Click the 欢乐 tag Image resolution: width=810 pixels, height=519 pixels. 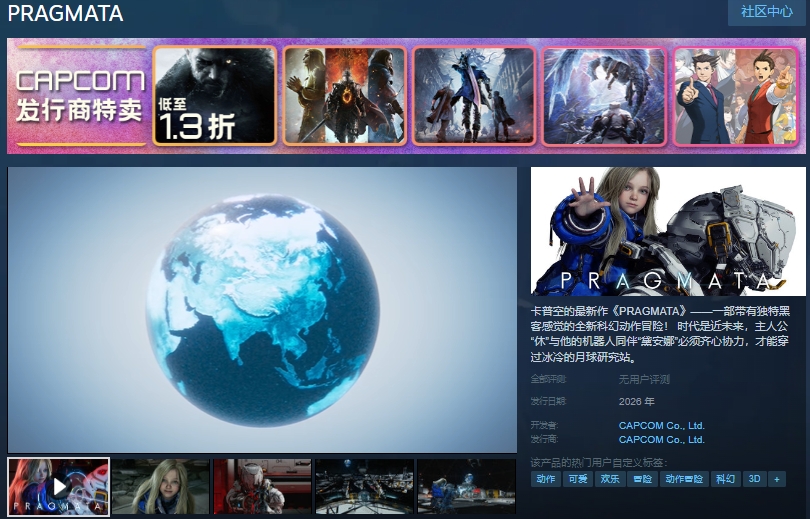pos(610,479)
